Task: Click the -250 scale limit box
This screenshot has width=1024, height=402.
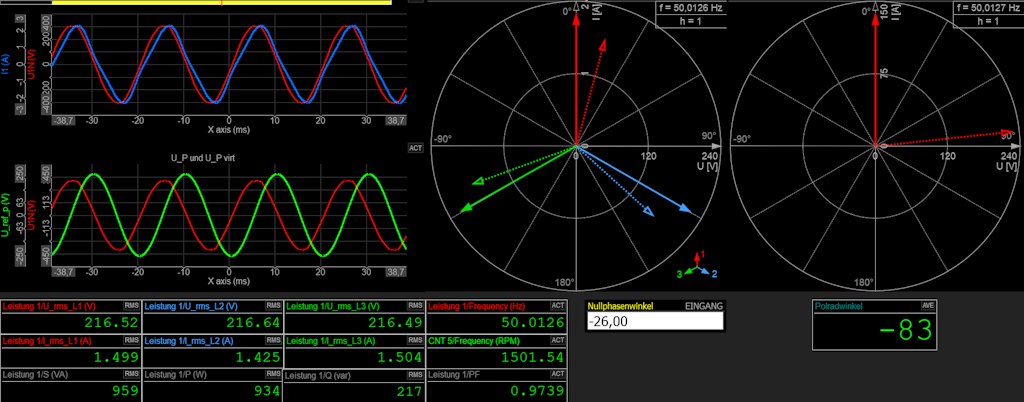Action: click(20, 255)
